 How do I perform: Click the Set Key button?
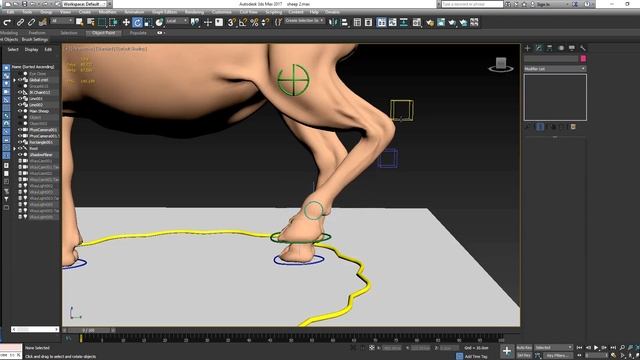point(524,356)
